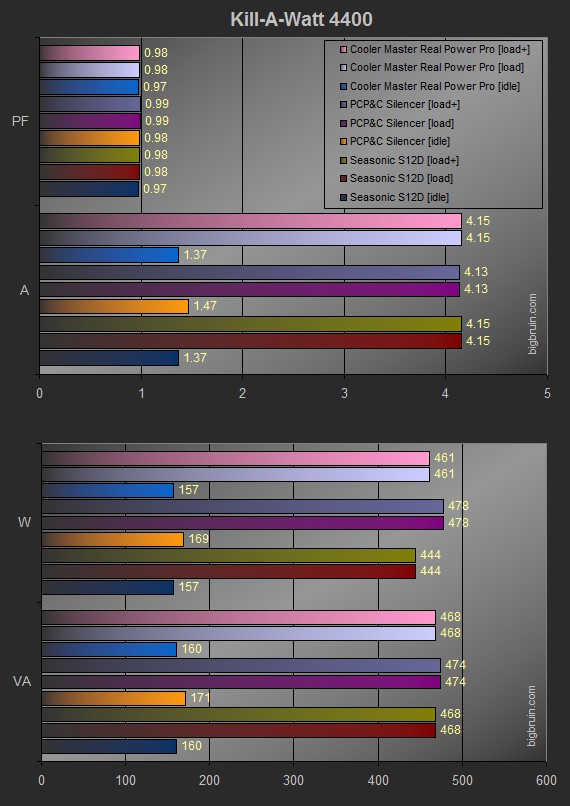Click the dark red Seasonic load bar in W group
570x806 pixels.
pyautogui.click(x=229, y=572)
